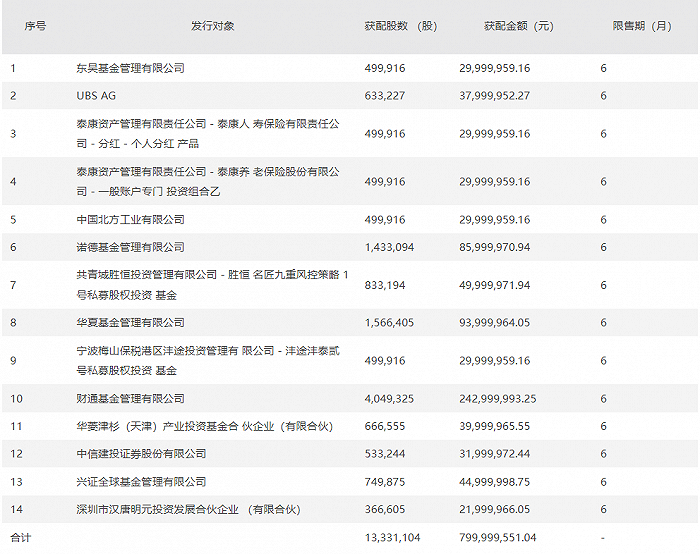Click the UBS AG investor name
Screen dimensions: 700x554
click(96, 96)
